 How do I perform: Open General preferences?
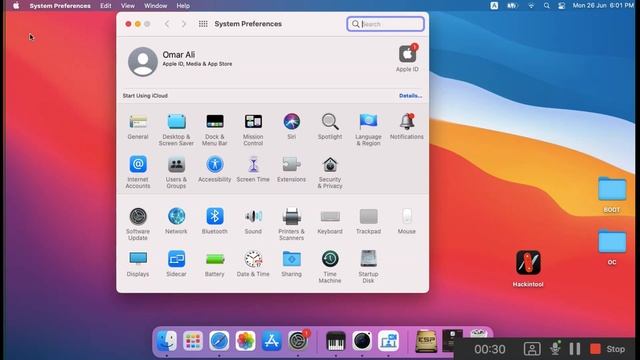tap(138, 127)
